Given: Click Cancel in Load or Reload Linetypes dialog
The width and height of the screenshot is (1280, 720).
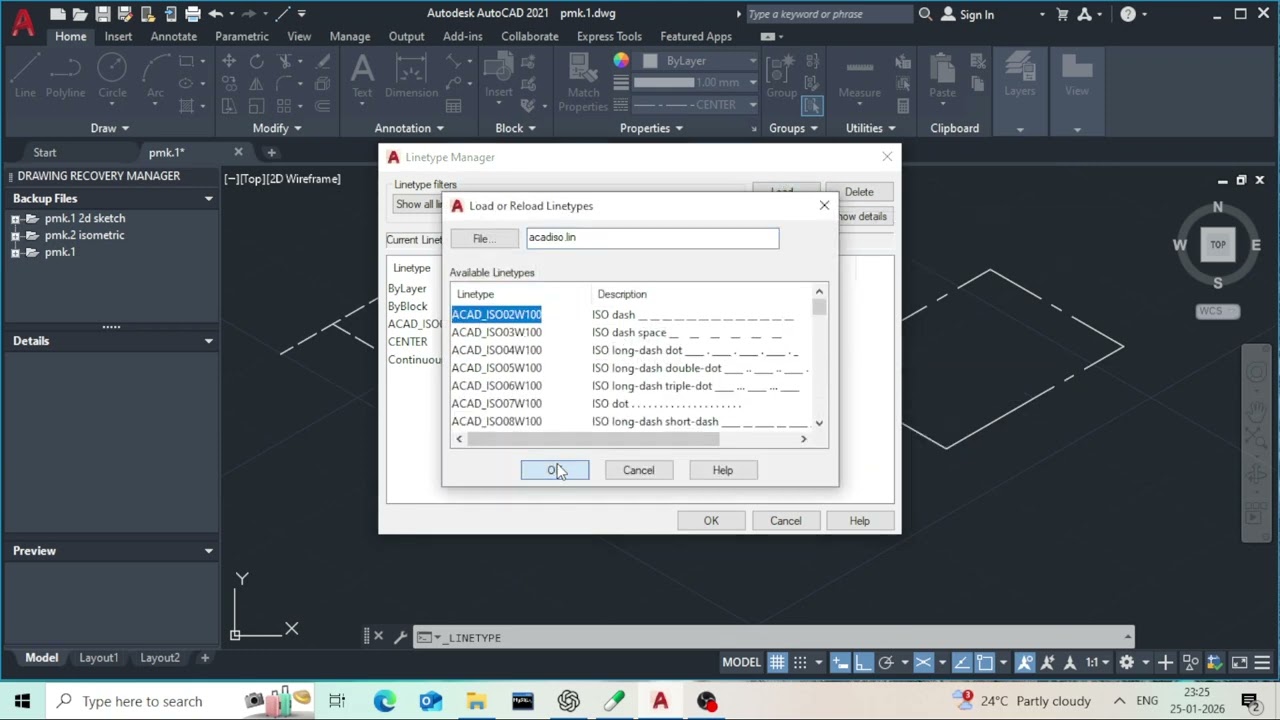Looking at the screenshot, I should pos(639,470).
